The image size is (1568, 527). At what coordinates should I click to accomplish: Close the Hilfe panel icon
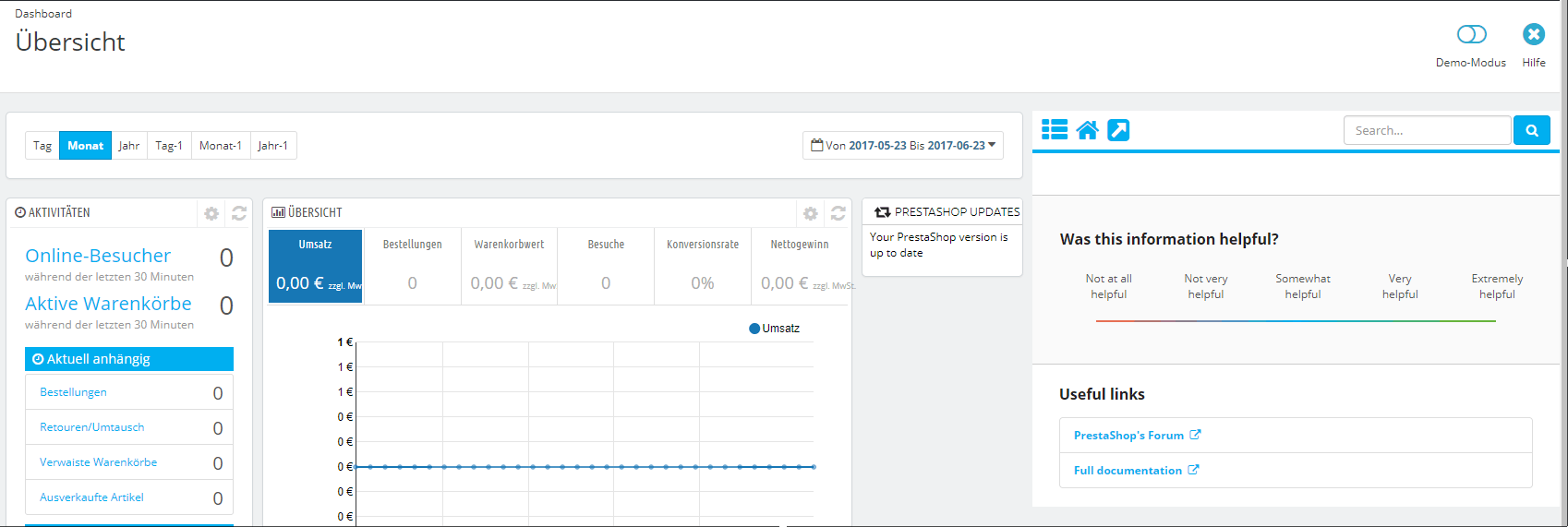pos(1534,35)
